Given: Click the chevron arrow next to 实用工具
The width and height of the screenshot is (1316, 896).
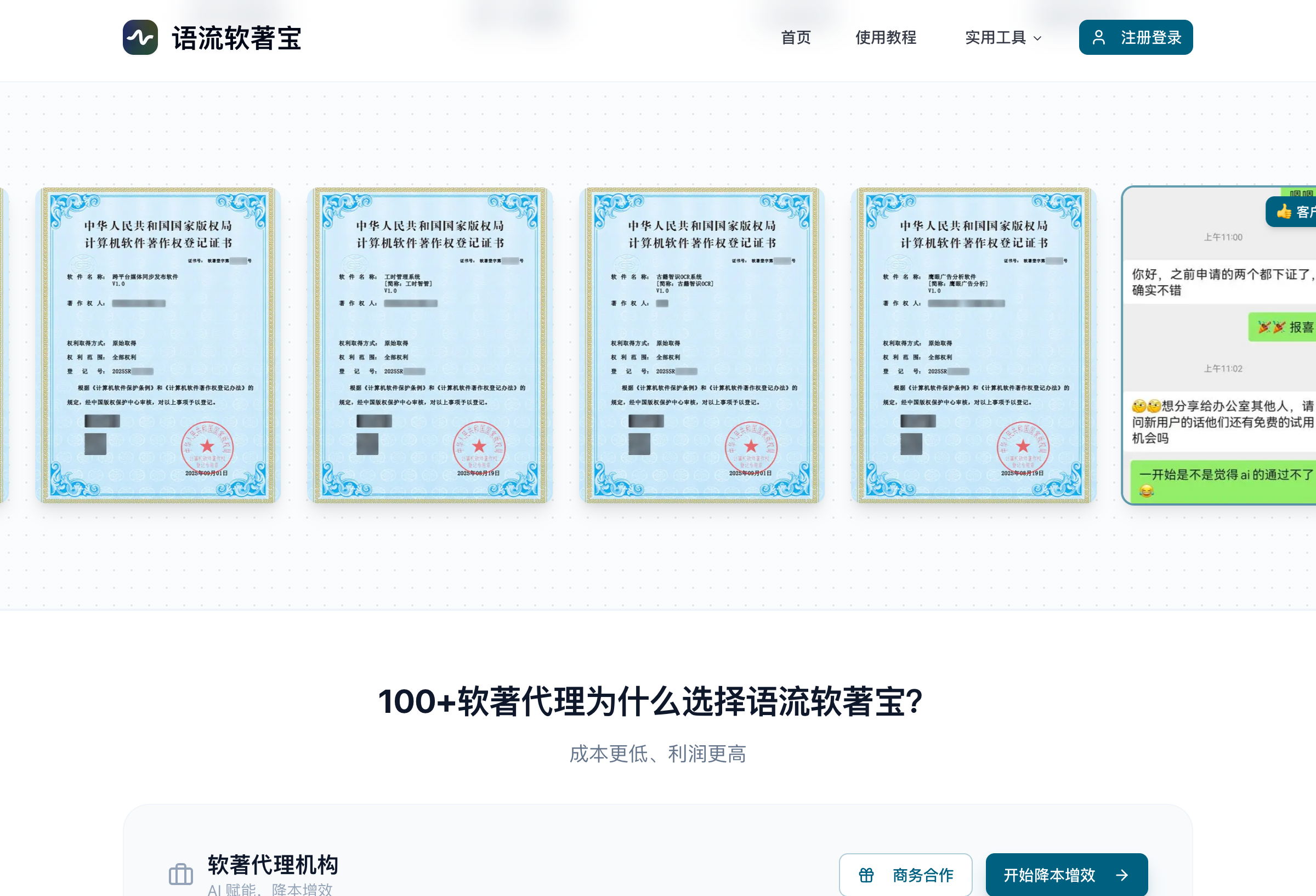Looking at the screenshot, I should coord(1037,38).
